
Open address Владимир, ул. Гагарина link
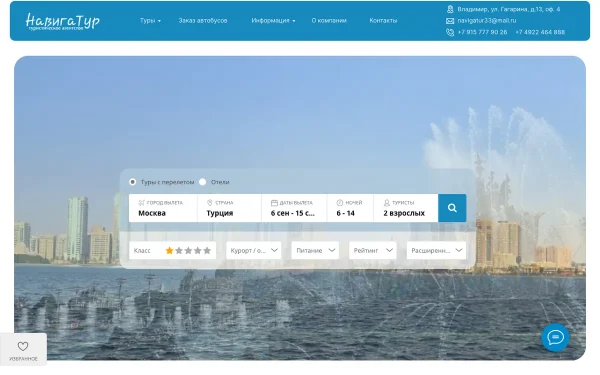click(509, 9)
